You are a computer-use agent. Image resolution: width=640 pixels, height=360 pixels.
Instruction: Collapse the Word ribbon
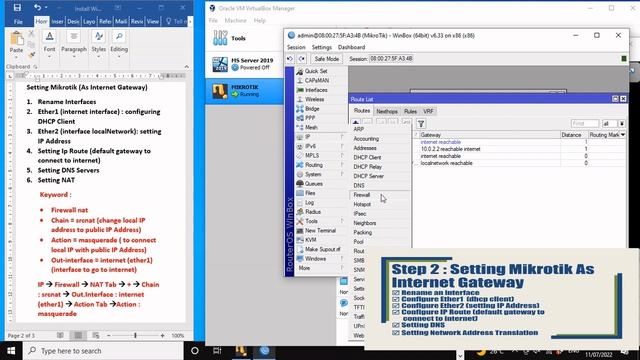(x=187, y=67)
